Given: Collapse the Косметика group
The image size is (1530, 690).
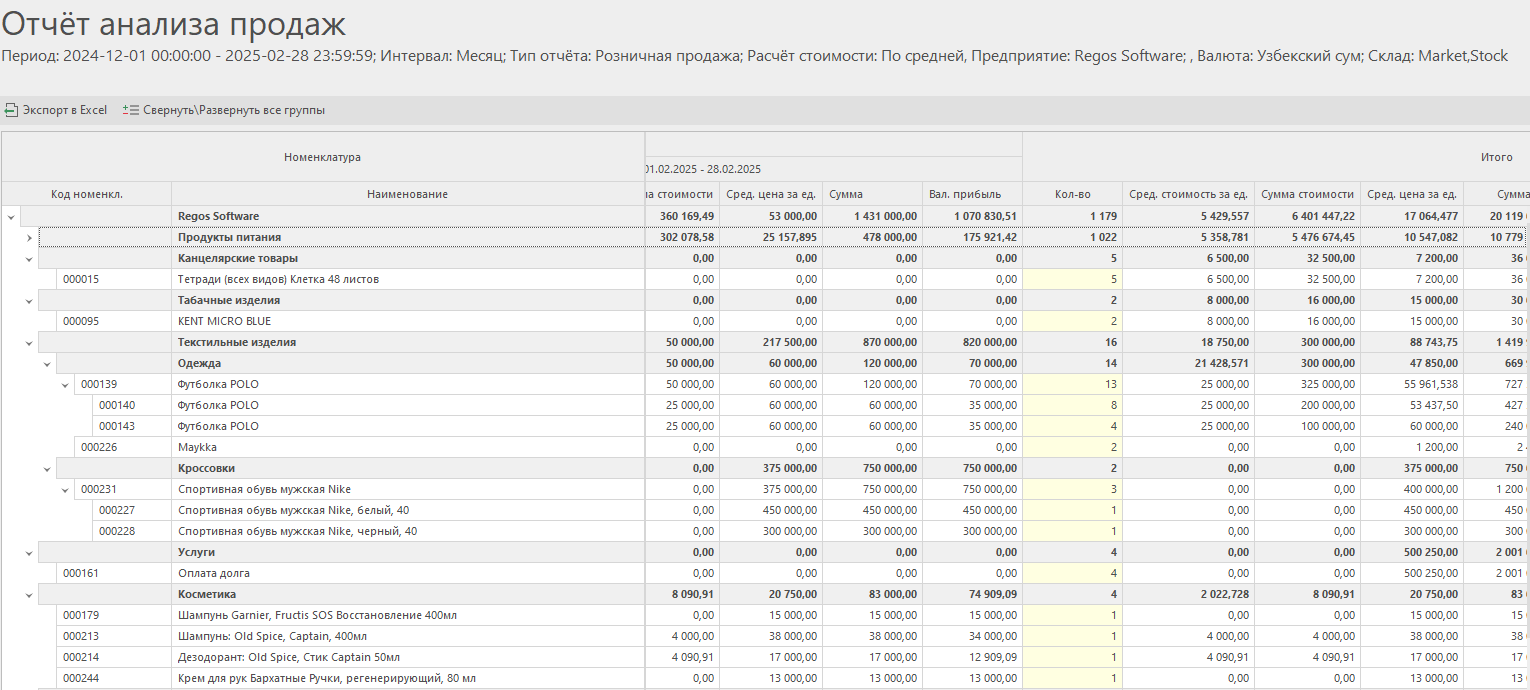Looking at the screenshot, I should pyautogui.click(x=29, y=594).
